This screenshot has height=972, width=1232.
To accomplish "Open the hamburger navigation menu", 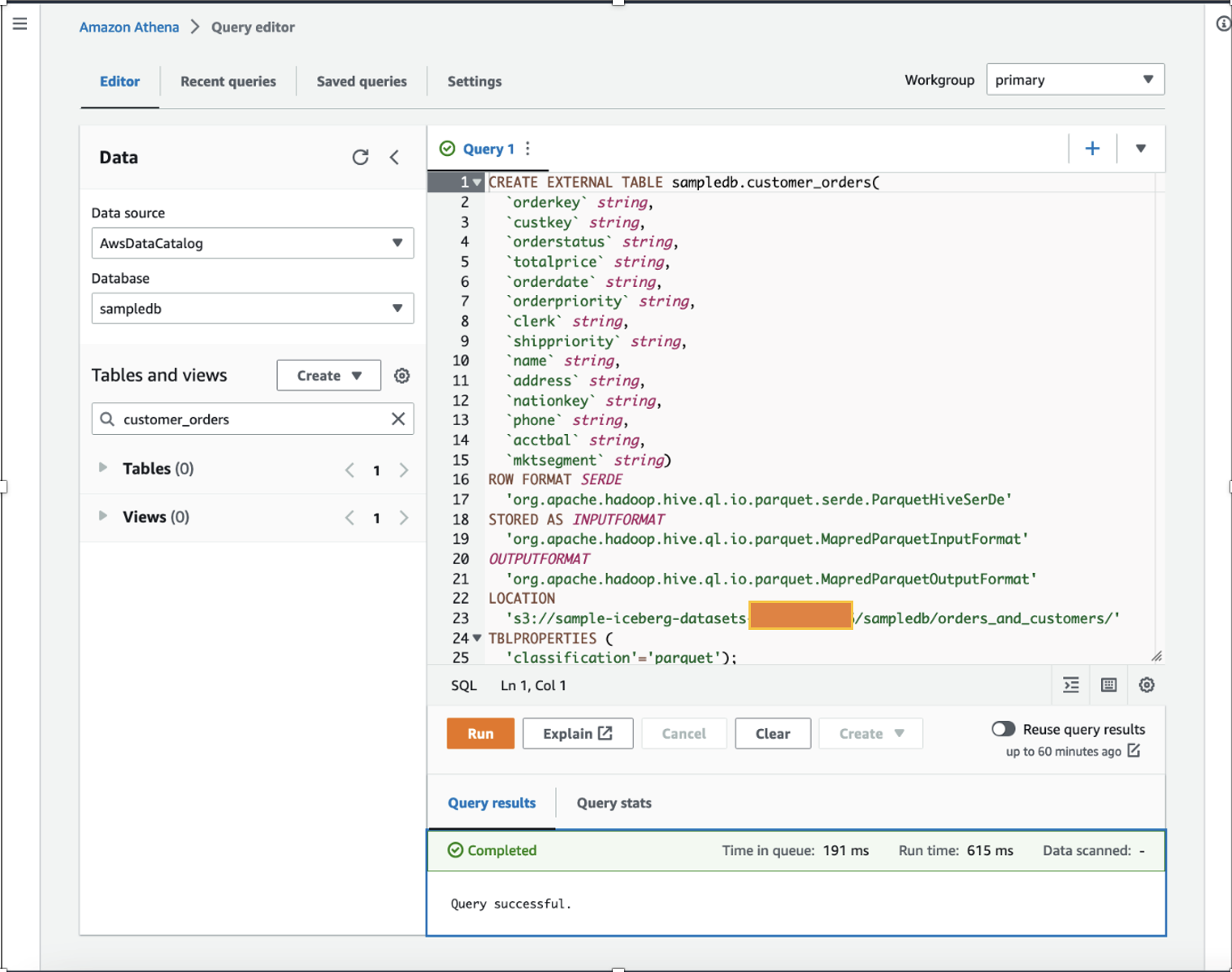I will [20, 24].
